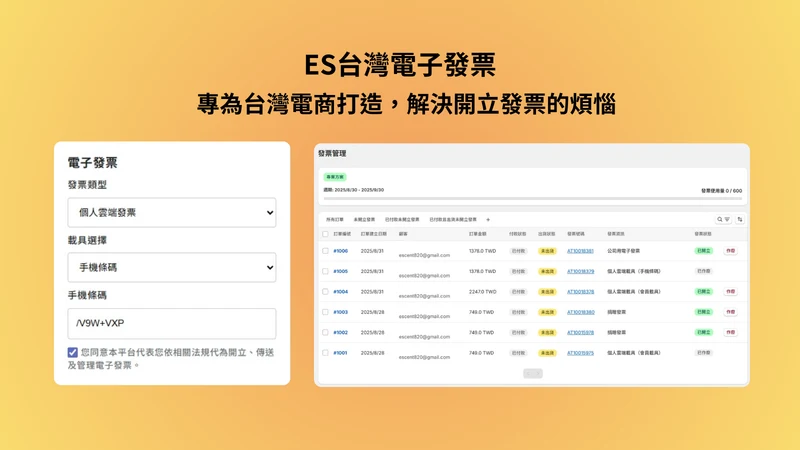Switch to the 所有訂單 tab
The height and width of the screenshot is (450, 800).
tap(335, 220)
